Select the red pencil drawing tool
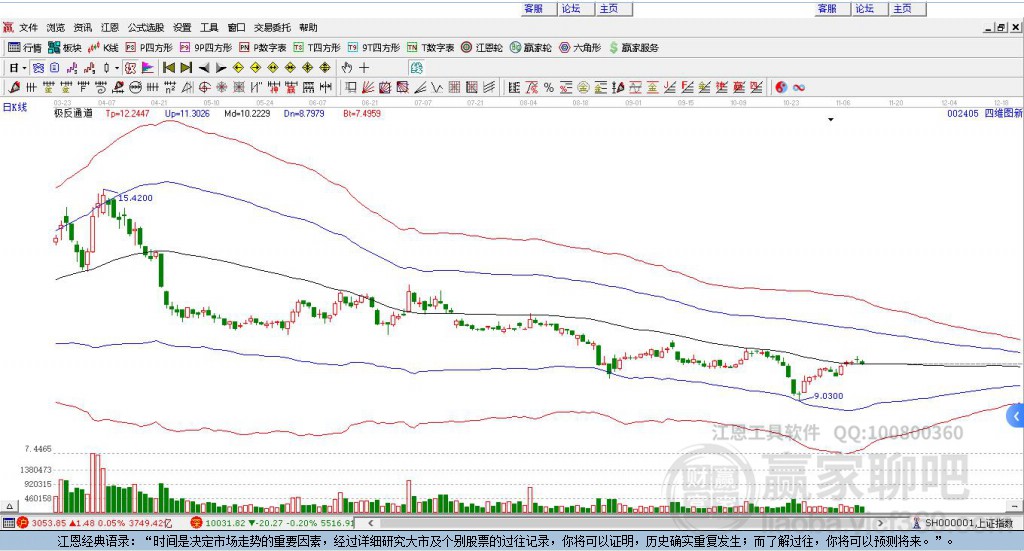 point(14,87)
